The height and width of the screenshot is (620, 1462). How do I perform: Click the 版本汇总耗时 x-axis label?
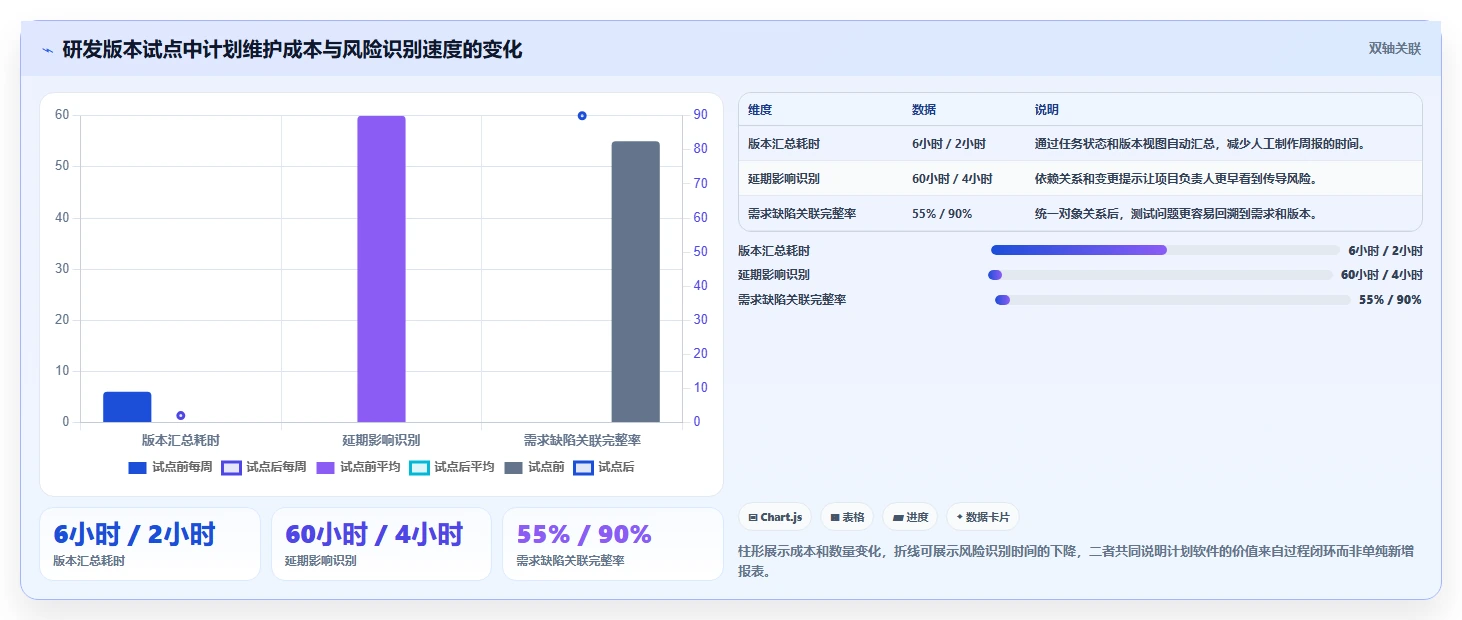[181, 440]
